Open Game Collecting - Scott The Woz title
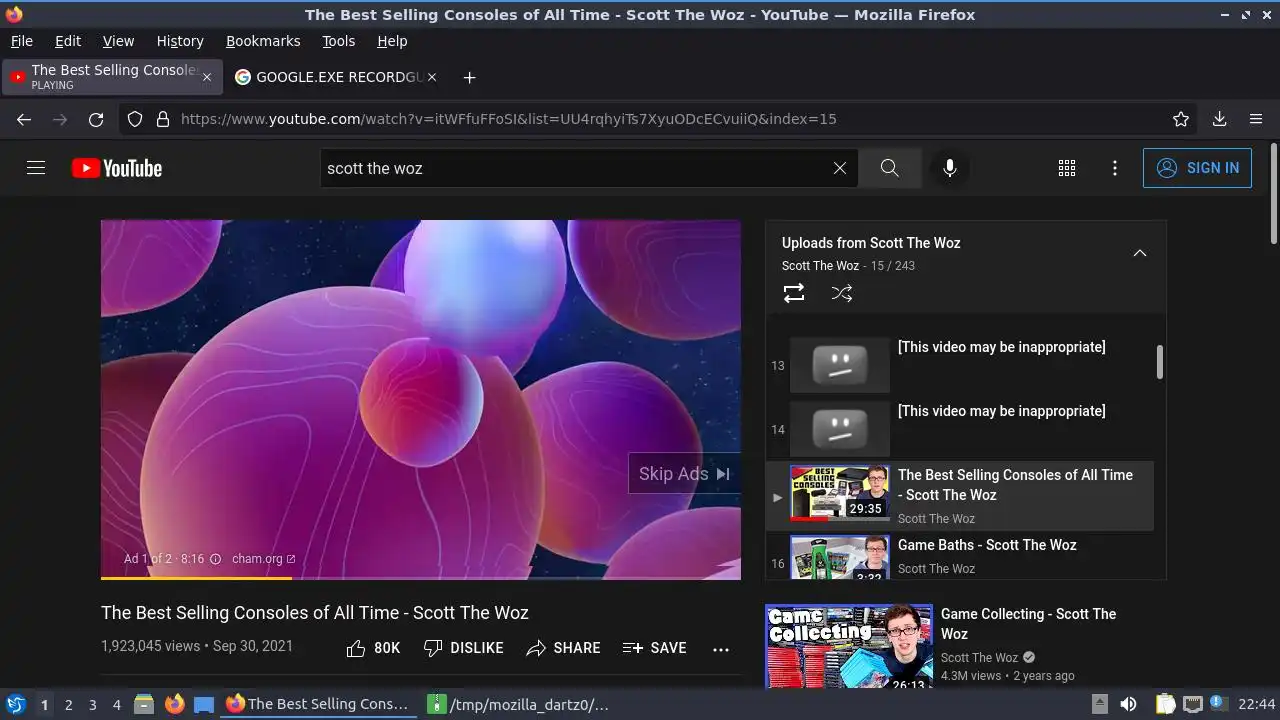The image size is (1280, 720). coord(1028,624)
